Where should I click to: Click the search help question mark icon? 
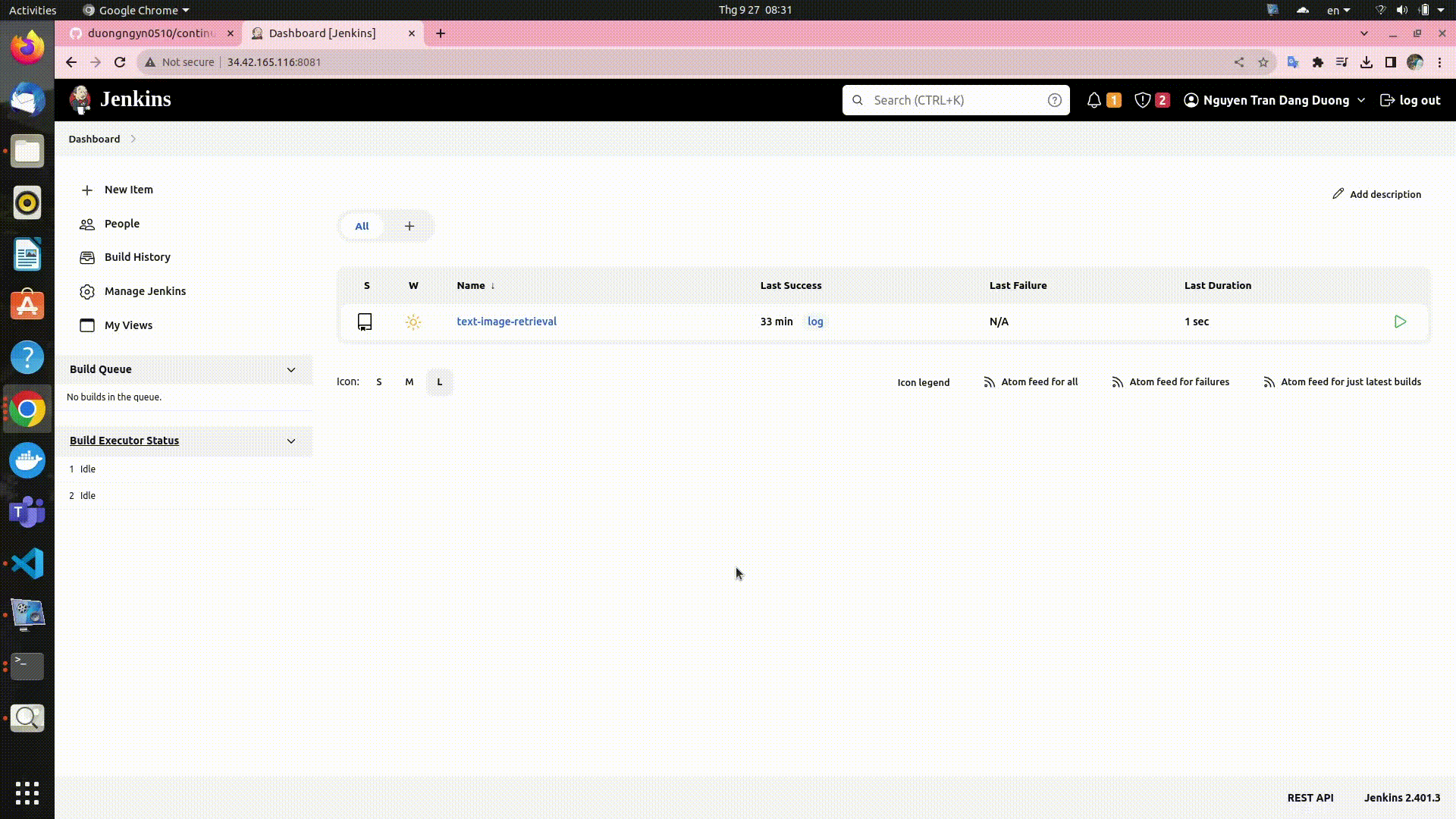click(1054, 100)
